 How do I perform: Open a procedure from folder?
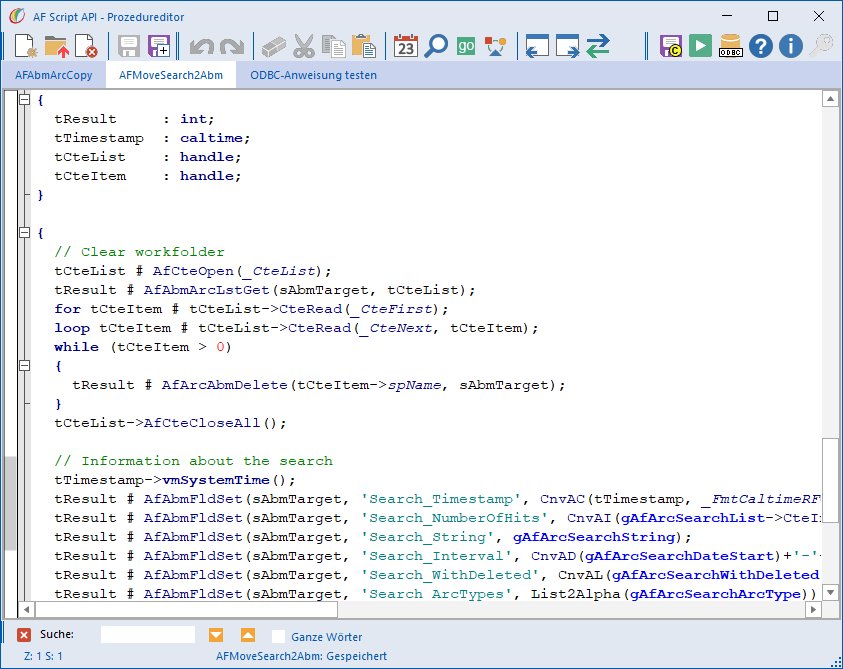click(x=56, y=46)
